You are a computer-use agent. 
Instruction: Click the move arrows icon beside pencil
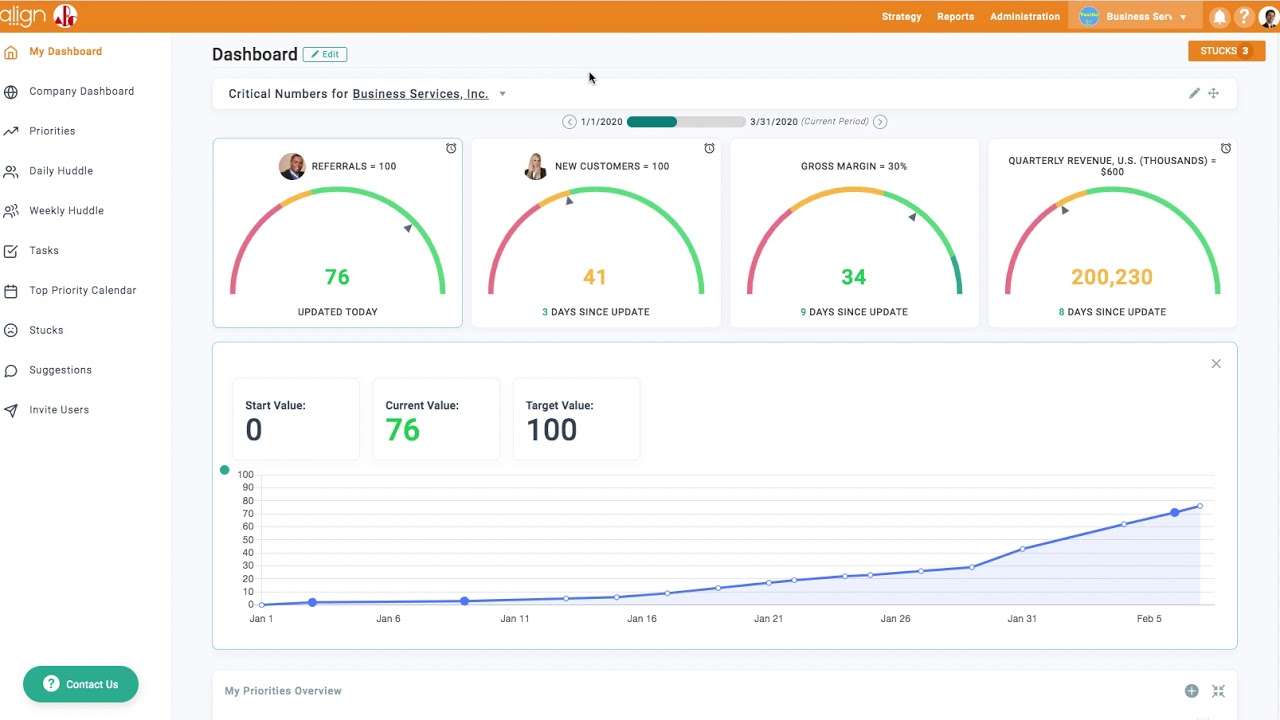pos(1213,93)
